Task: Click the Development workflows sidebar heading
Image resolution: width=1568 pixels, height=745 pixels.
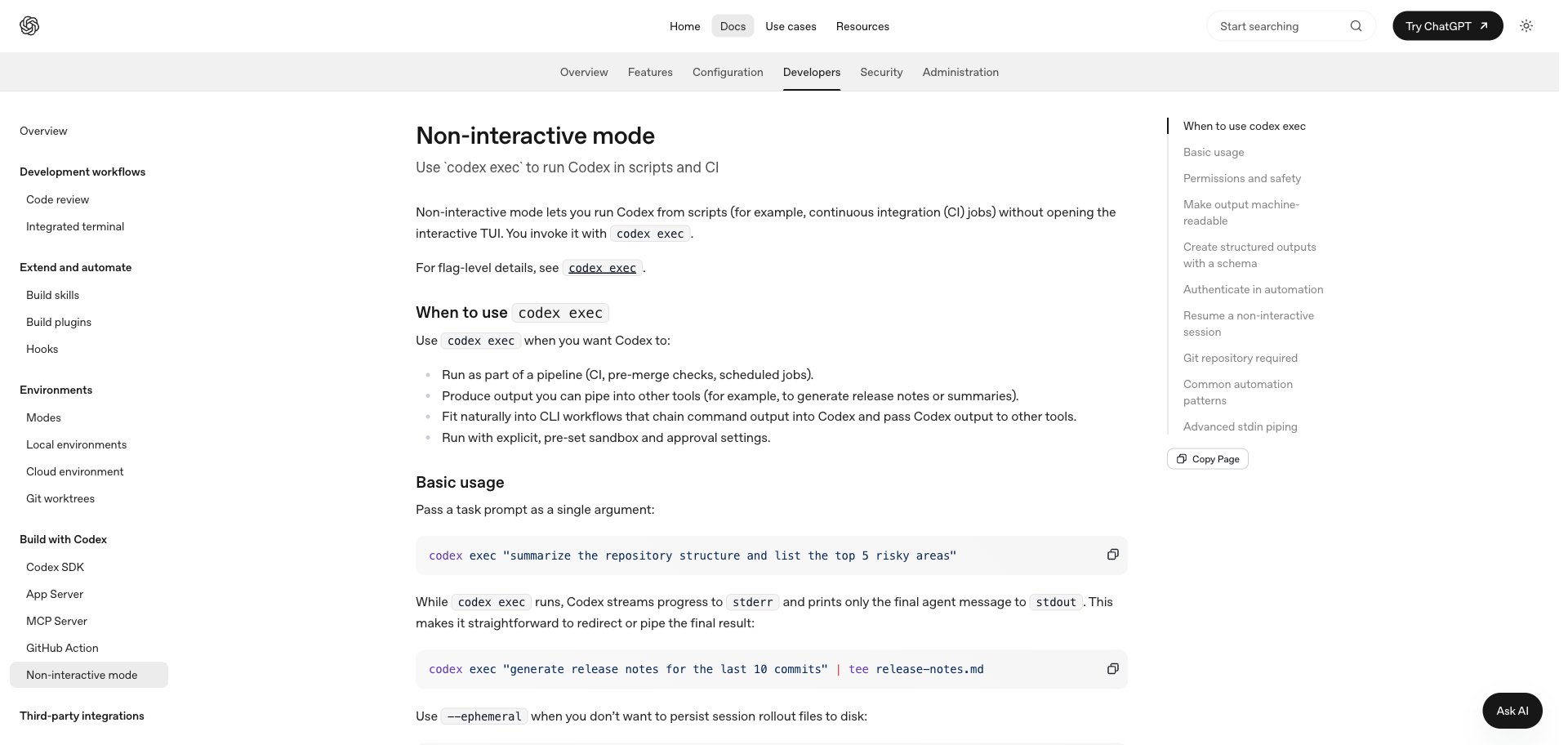Action: [82, 172]
